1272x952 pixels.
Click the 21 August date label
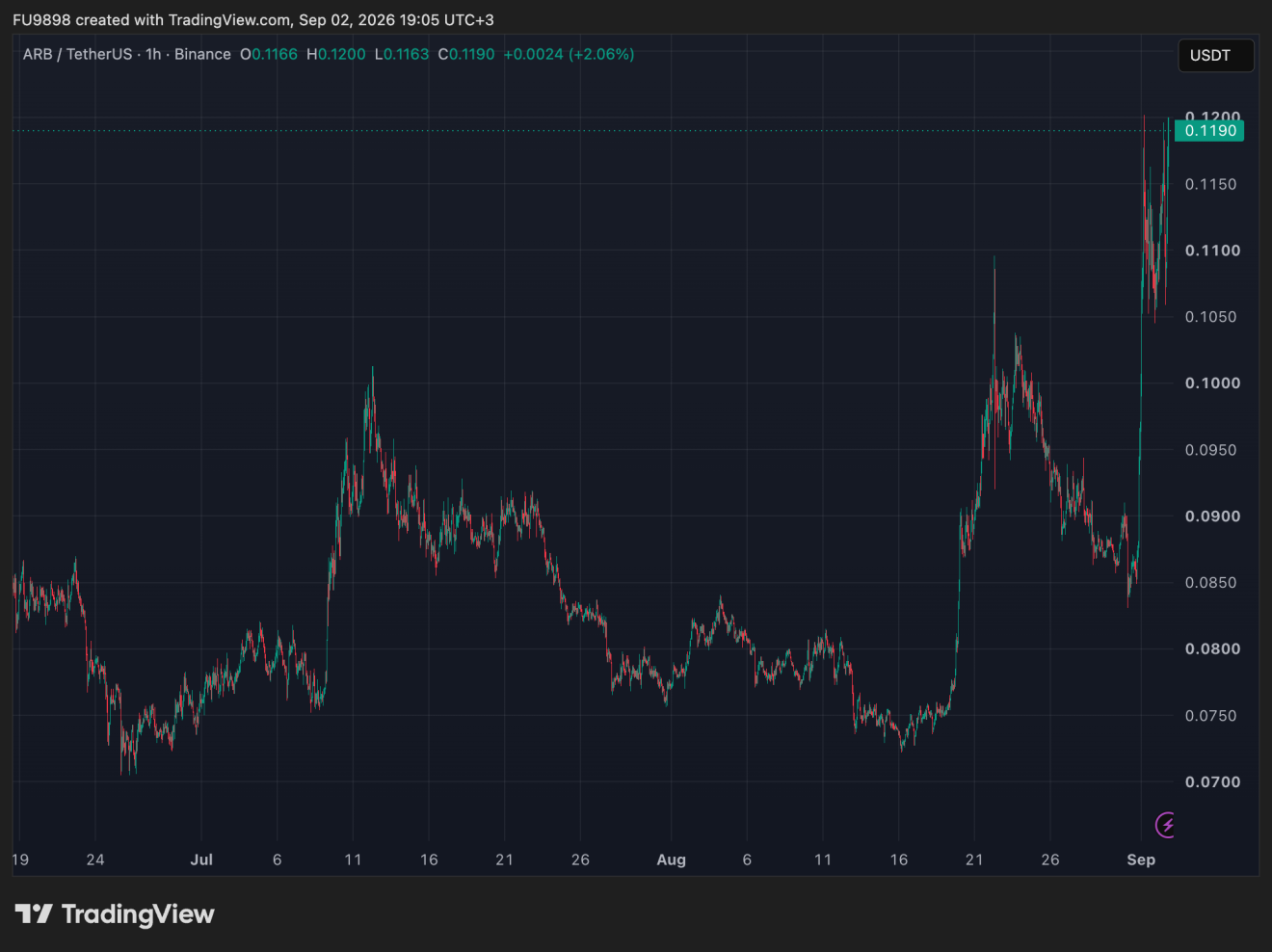tap(974, 859)
